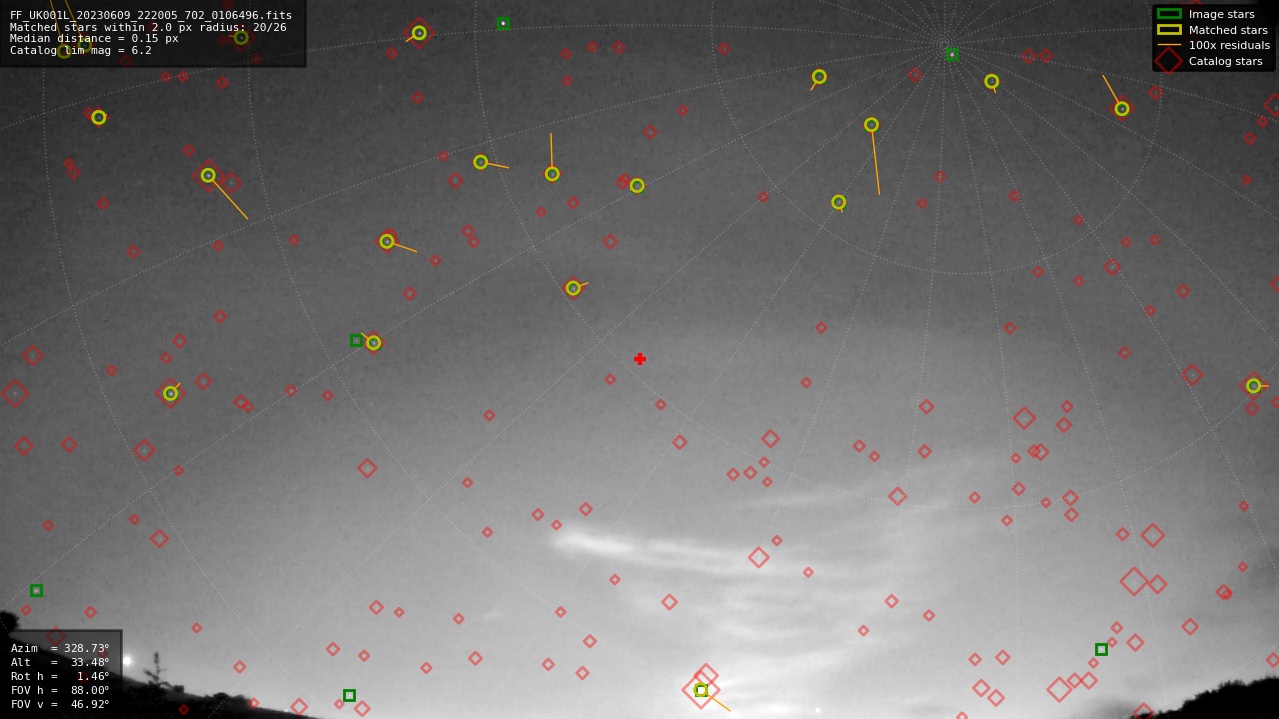Click the yellow Matched stars legend symbol

click(x=1169, y=30)
